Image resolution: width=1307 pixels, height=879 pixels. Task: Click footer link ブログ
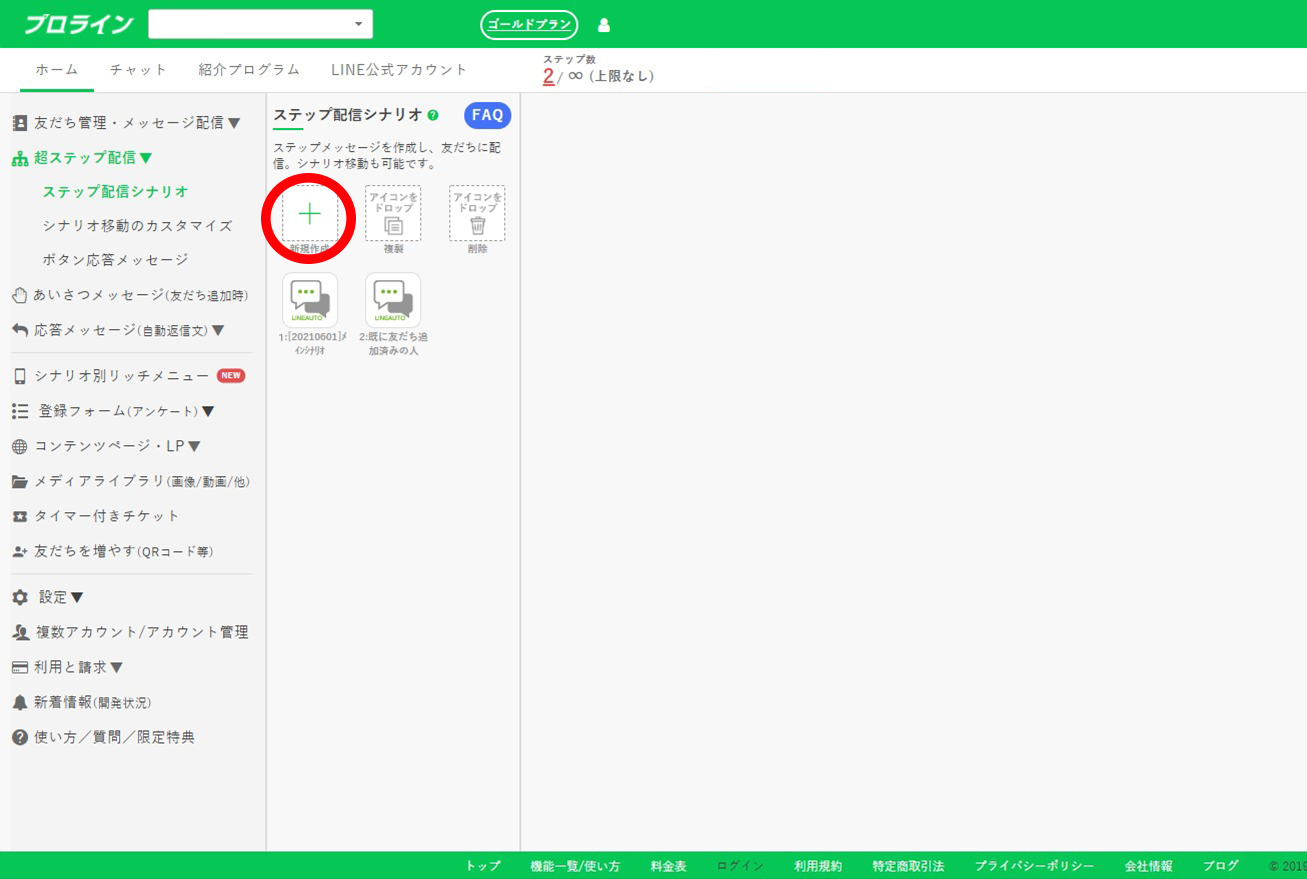pos(1220,866)
